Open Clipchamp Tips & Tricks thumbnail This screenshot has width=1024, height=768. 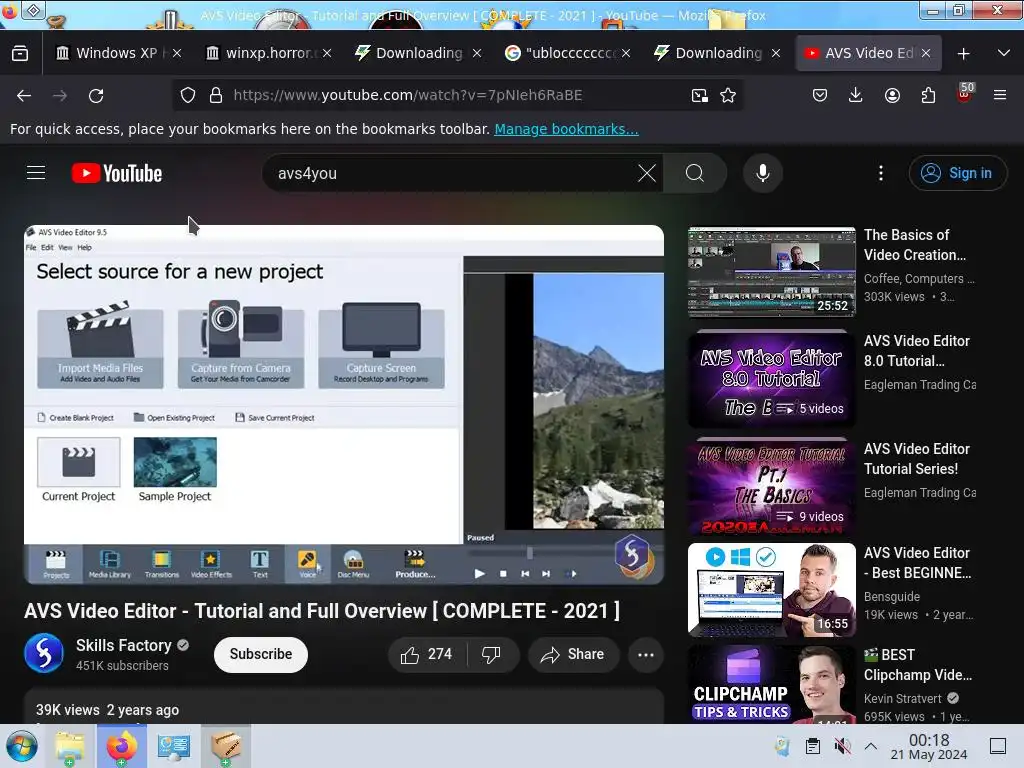(771, 685)
